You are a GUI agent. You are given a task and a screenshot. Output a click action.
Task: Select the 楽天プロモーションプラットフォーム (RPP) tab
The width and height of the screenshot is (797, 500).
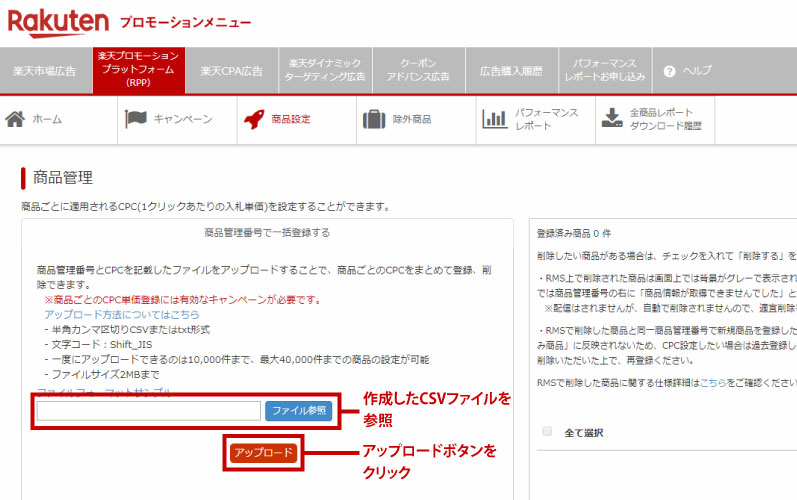pyautogui.click(x=139, y=70)
